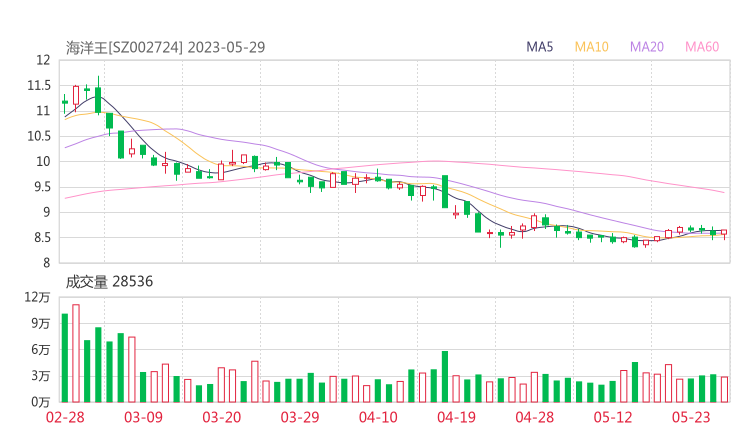Click the 03-20 date axis label
This screenshot has height=440, width=740.
tap(222, 417)
